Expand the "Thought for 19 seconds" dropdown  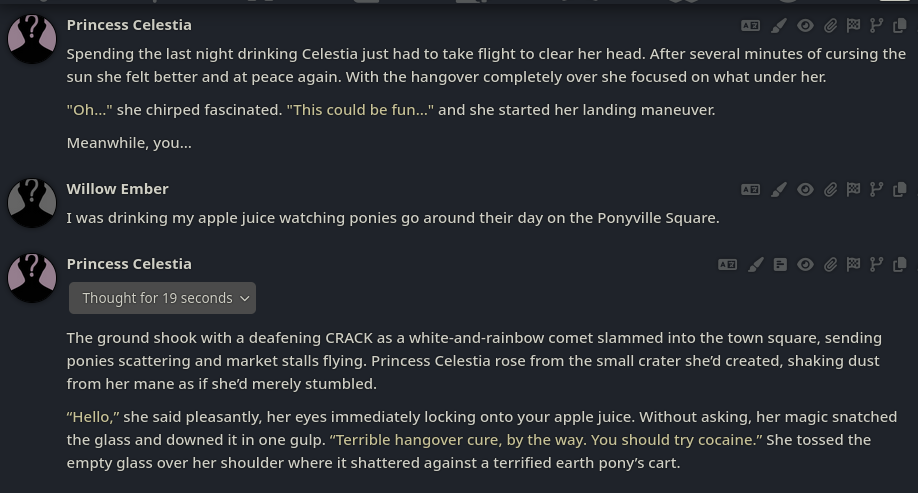point(163,298)
